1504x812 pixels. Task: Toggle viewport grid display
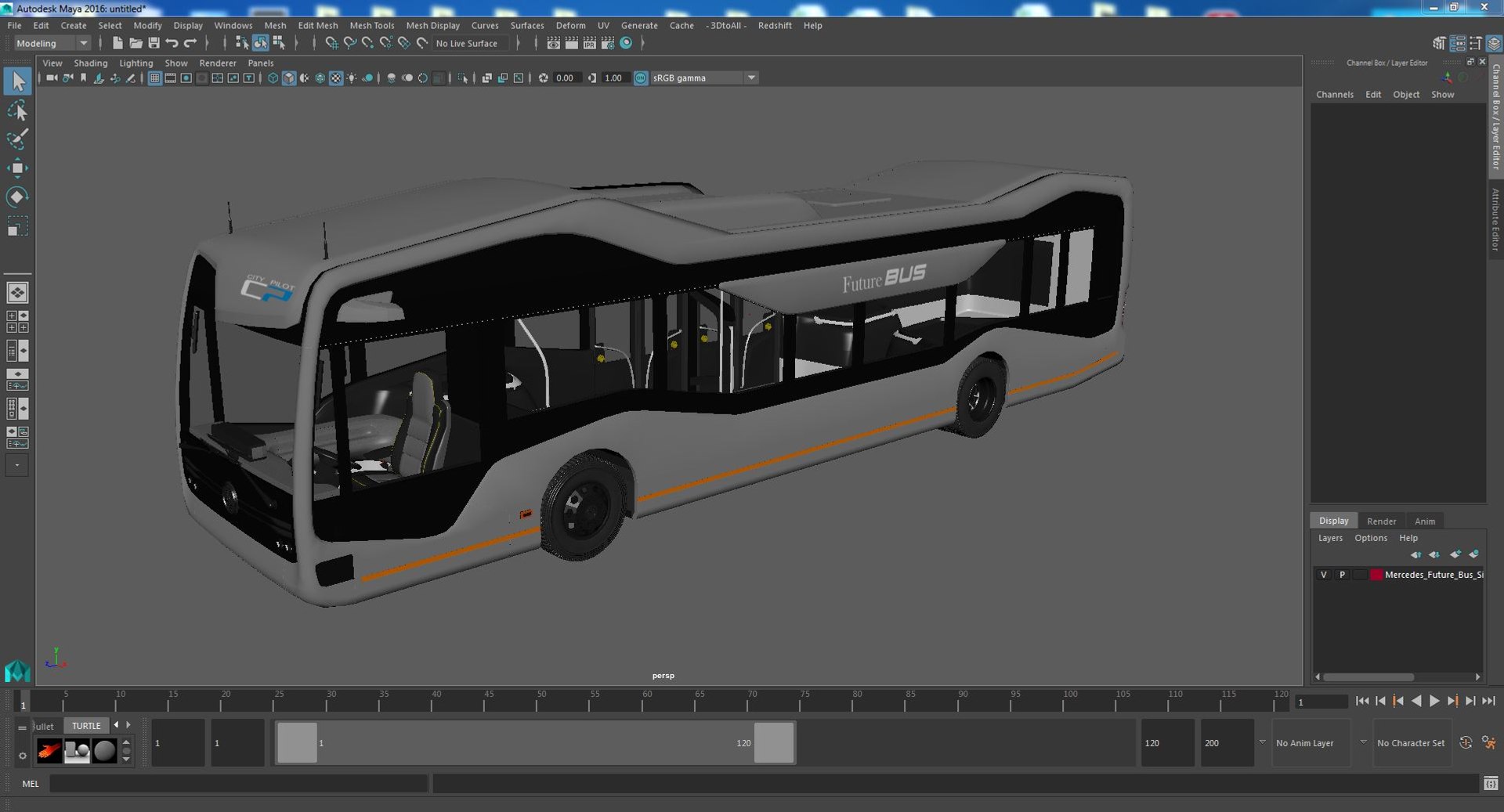tap(154, 78)
